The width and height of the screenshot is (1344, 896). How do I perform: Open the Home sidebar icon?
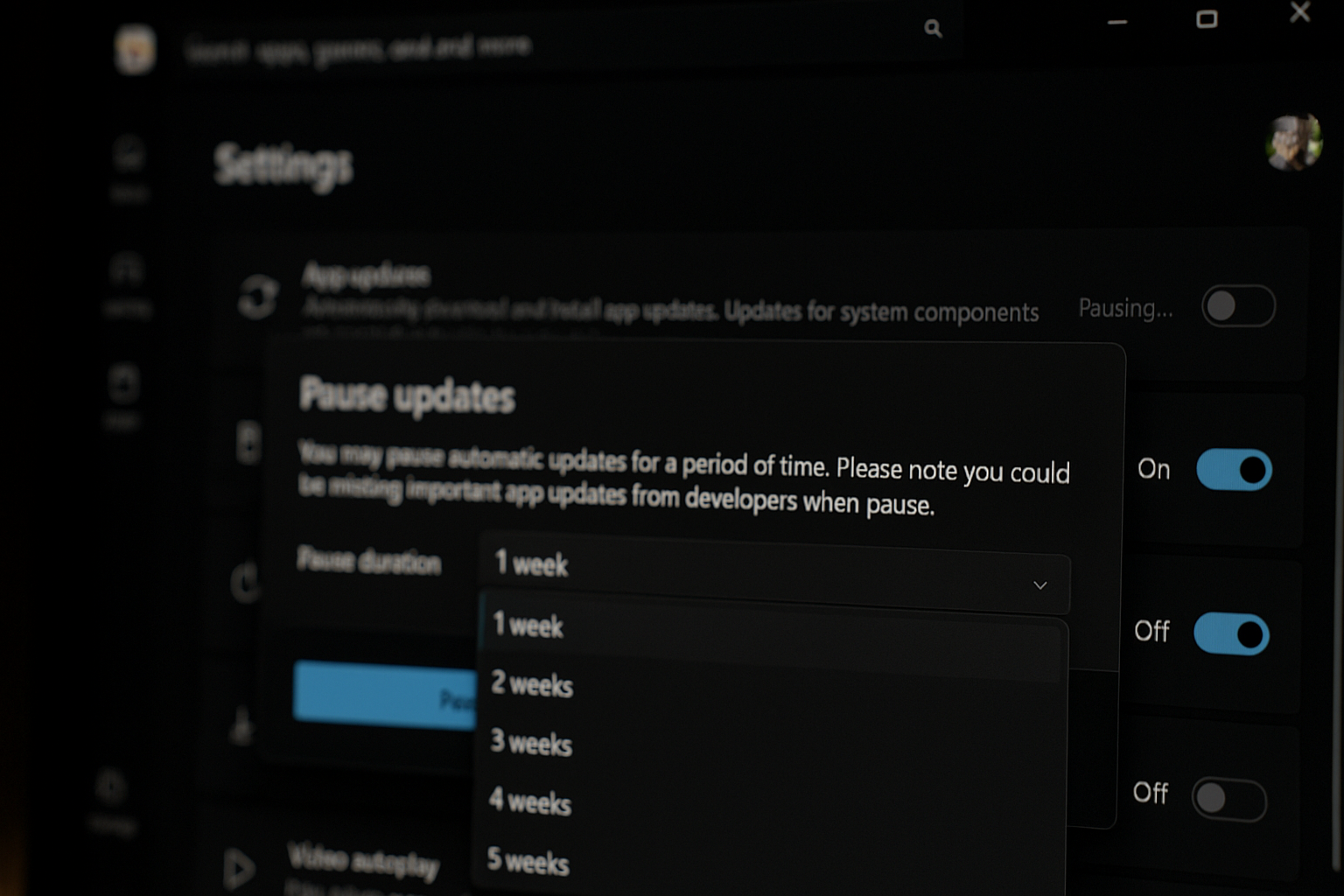pos(129,168)
